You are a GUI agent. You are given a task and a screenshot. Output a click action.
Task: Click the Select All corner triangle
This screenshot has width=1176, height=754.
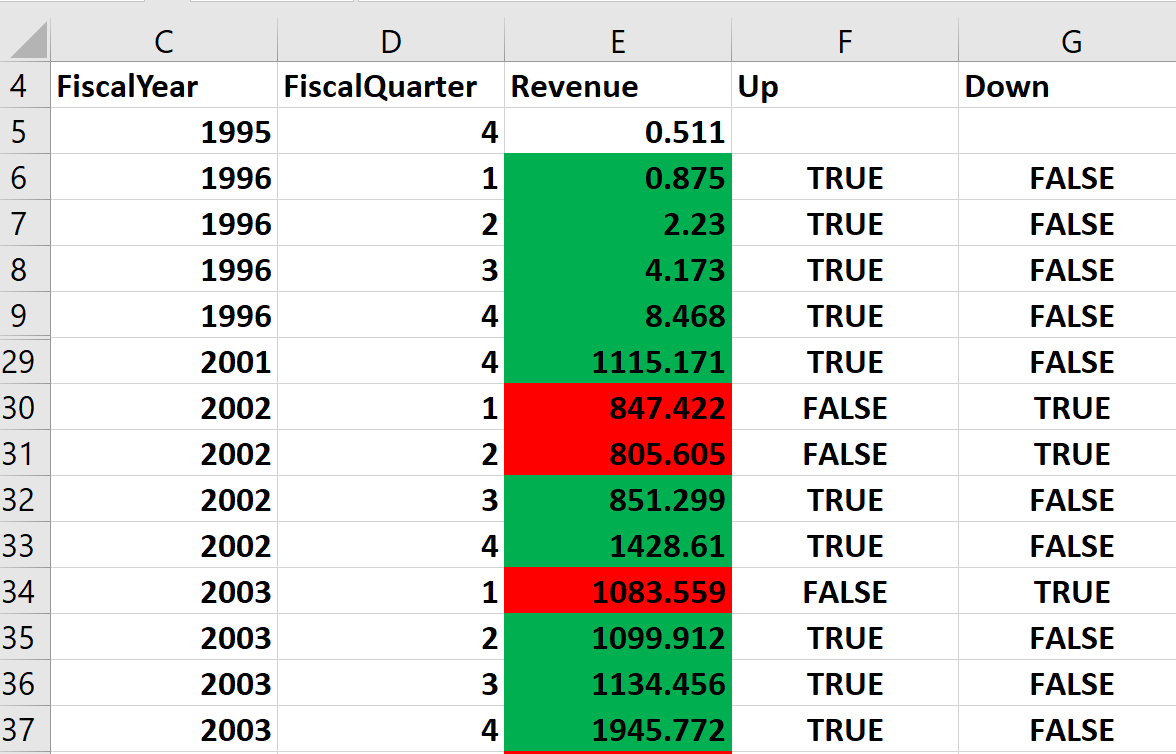[25, 41]
